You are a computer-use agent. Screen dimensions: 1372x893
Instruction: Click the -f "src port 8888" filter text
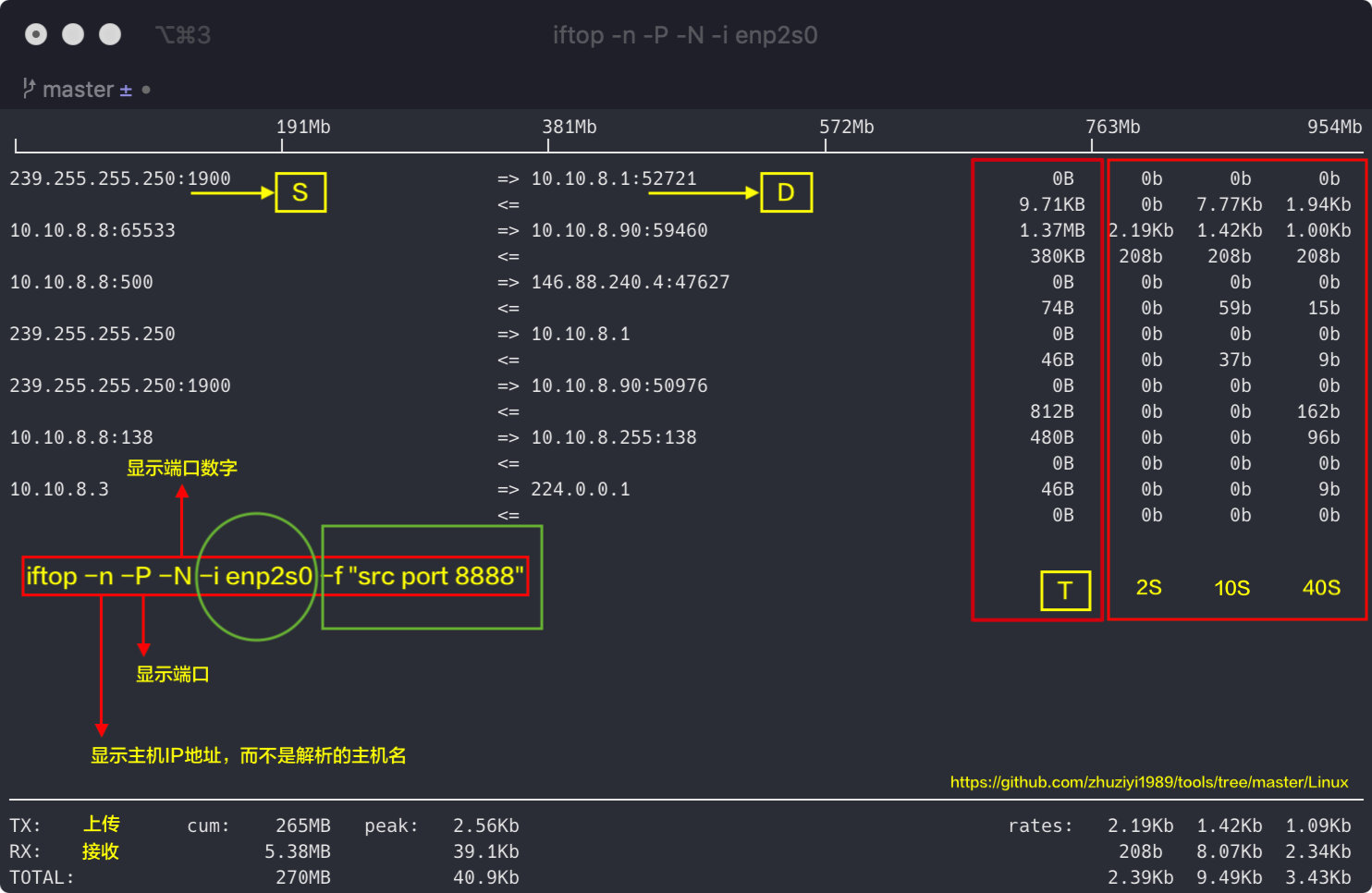[x=428, y=576]
